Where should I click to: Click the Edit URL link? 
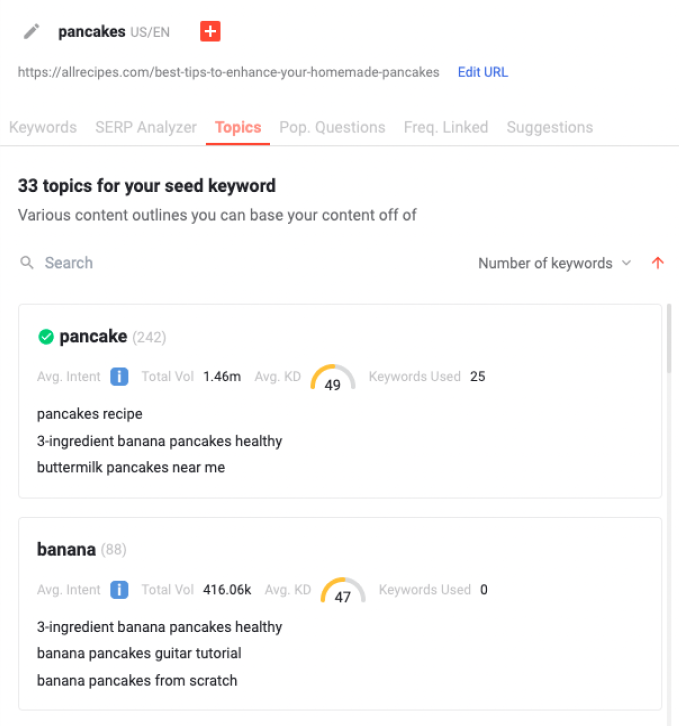tap(483, 72)
